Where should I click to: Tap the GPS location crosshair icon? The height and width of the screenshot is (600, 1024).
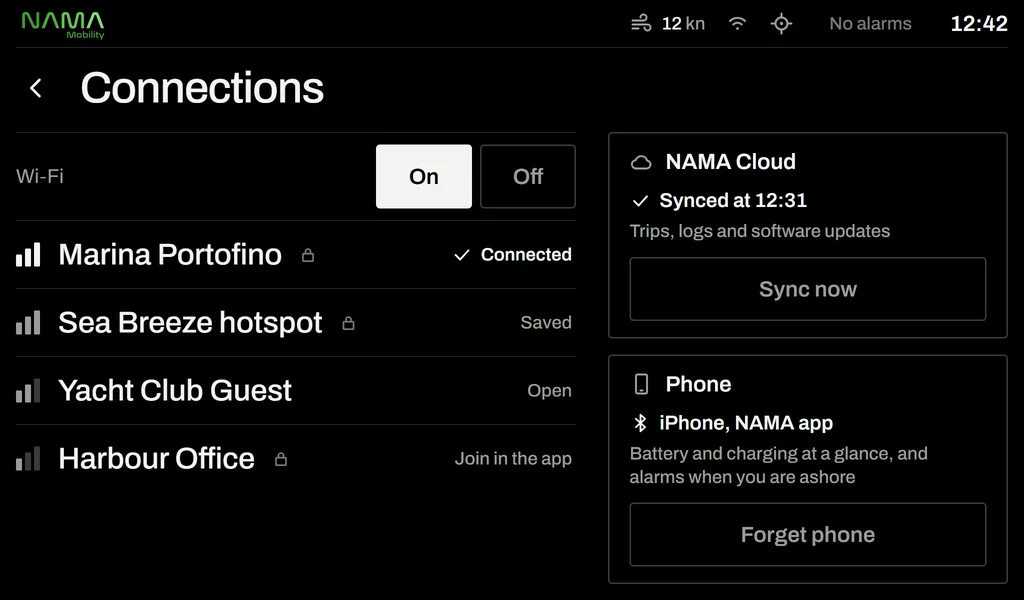pyautogui.click(x=781, y=24)
